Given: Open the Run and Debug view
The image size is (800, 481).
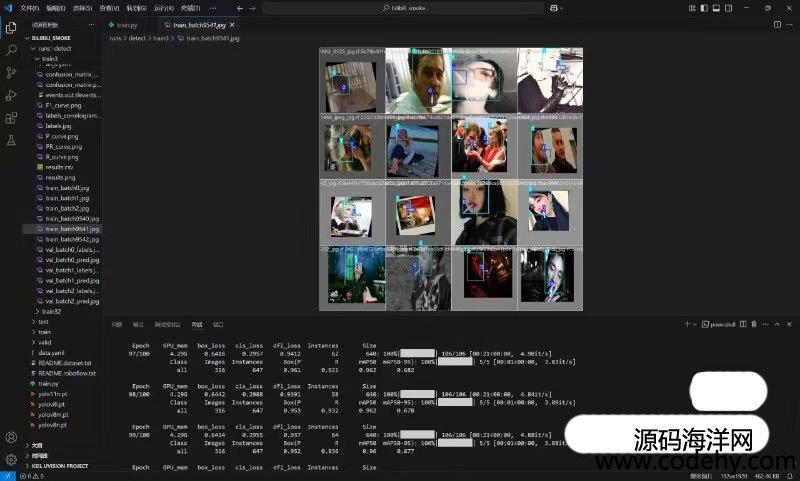Looking at the screenshot, I should coord(11,95).
